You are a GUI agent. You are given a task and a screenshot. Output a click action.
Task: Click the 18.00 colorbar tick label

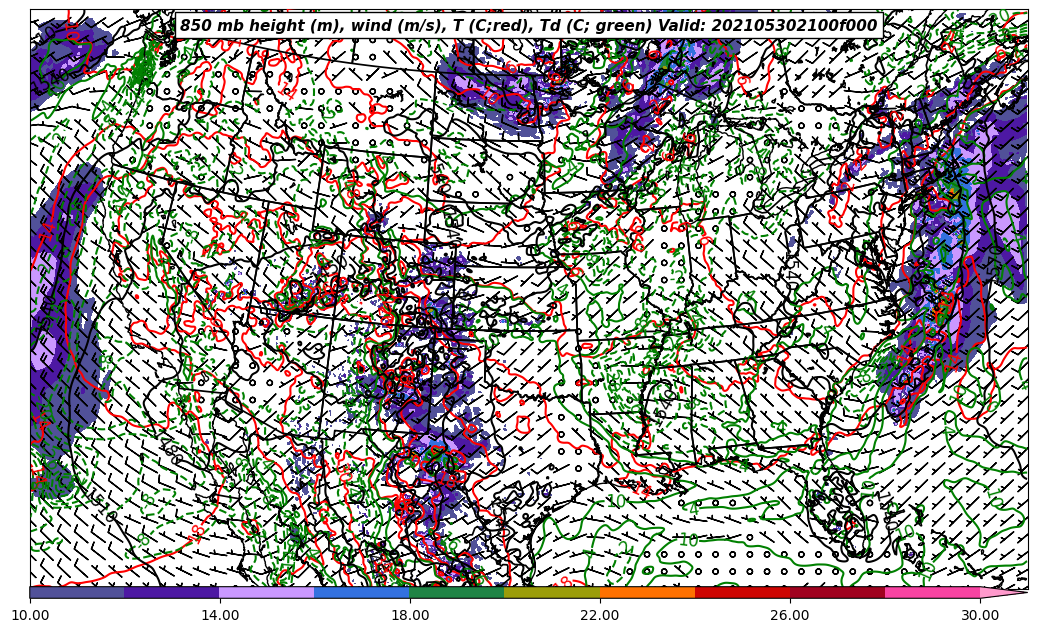(x=410, y=616)
